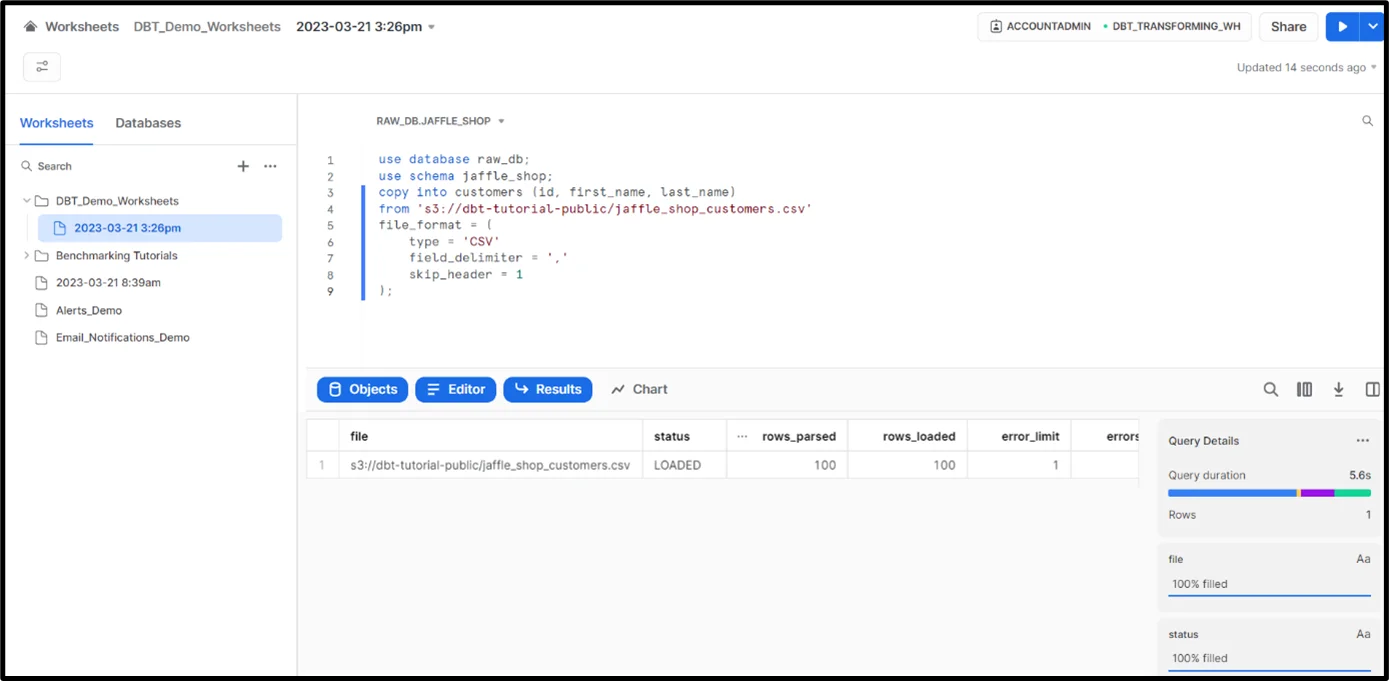This screenshot has width=1389, height=681.
Task: Click the Query duration colored bar
Action: click(x=1268, y=493)
